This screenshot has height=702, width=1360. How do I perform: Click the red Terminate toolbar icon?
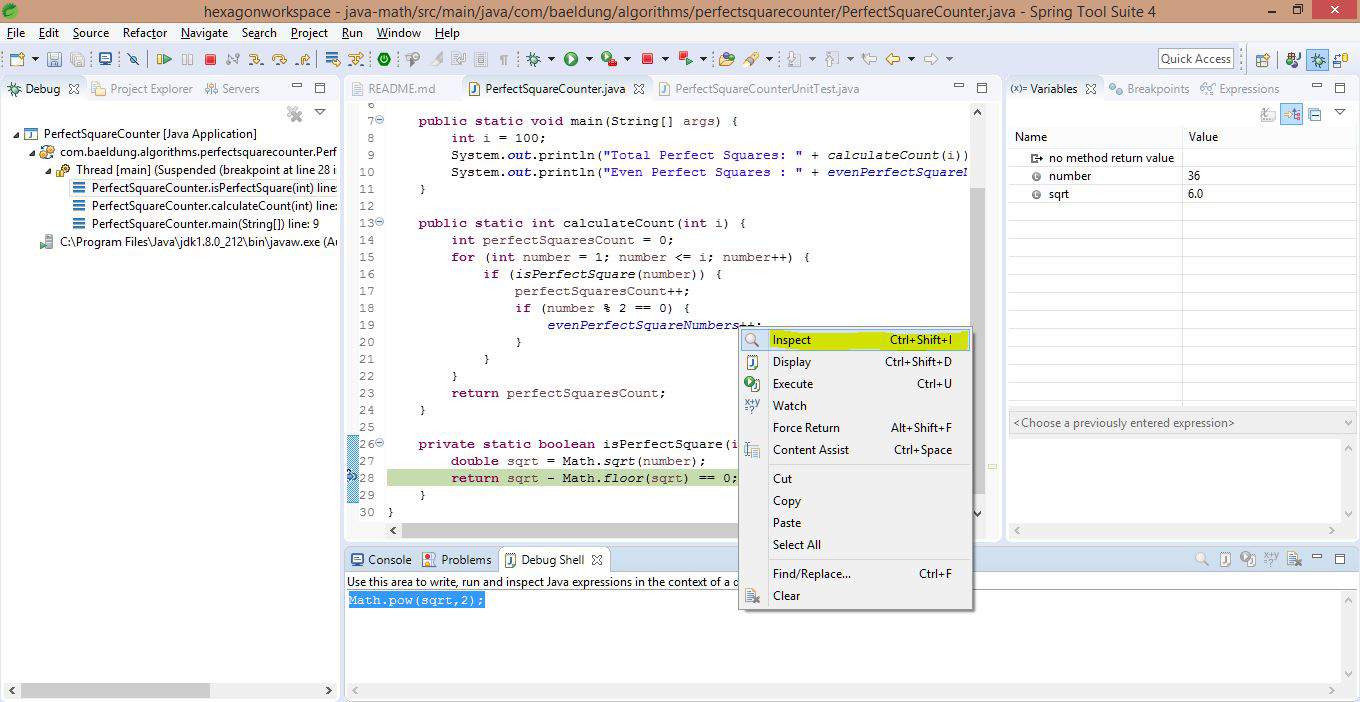coord(210,60)
